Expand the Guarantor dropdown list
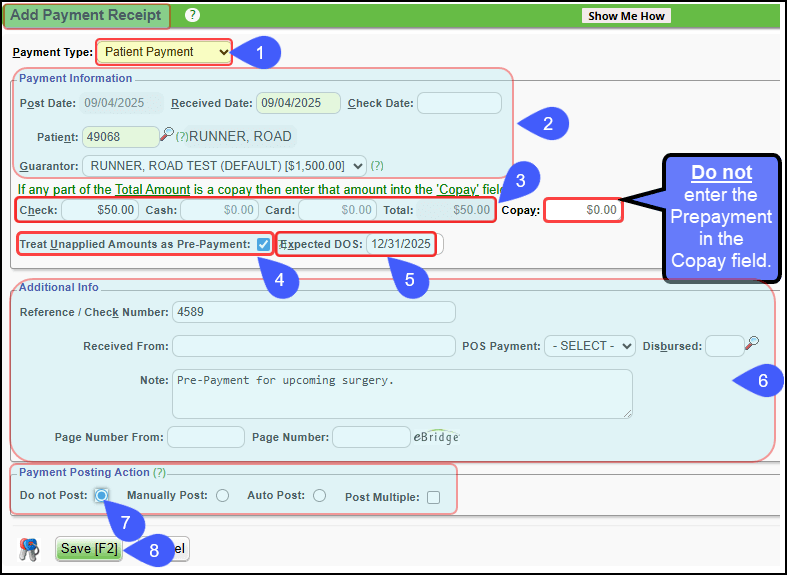787x575 pixels. pyautogui.click(x=224, y=166)
